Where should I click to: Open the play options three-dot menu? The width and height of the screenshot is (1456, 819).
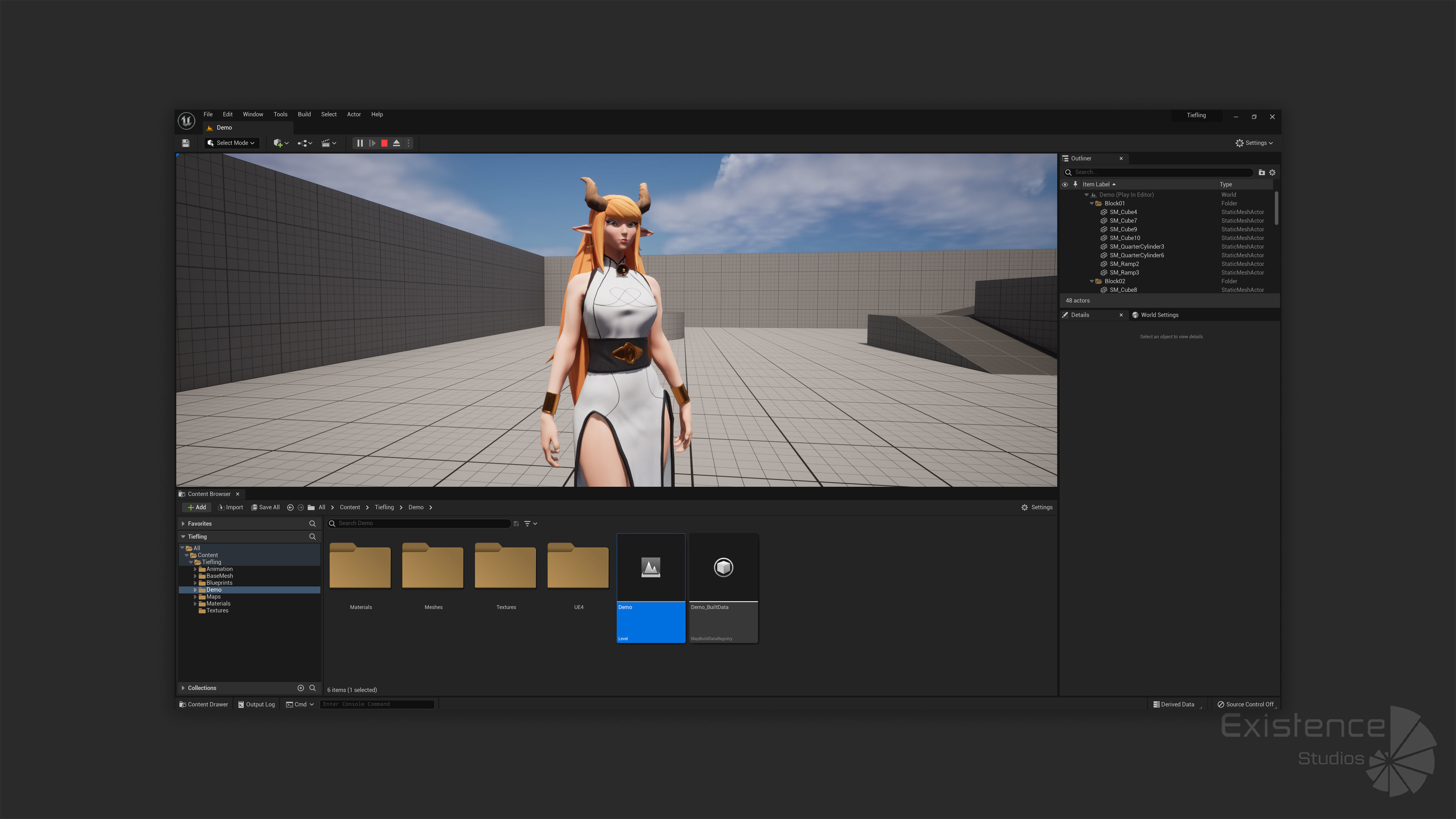pos(409,143)
